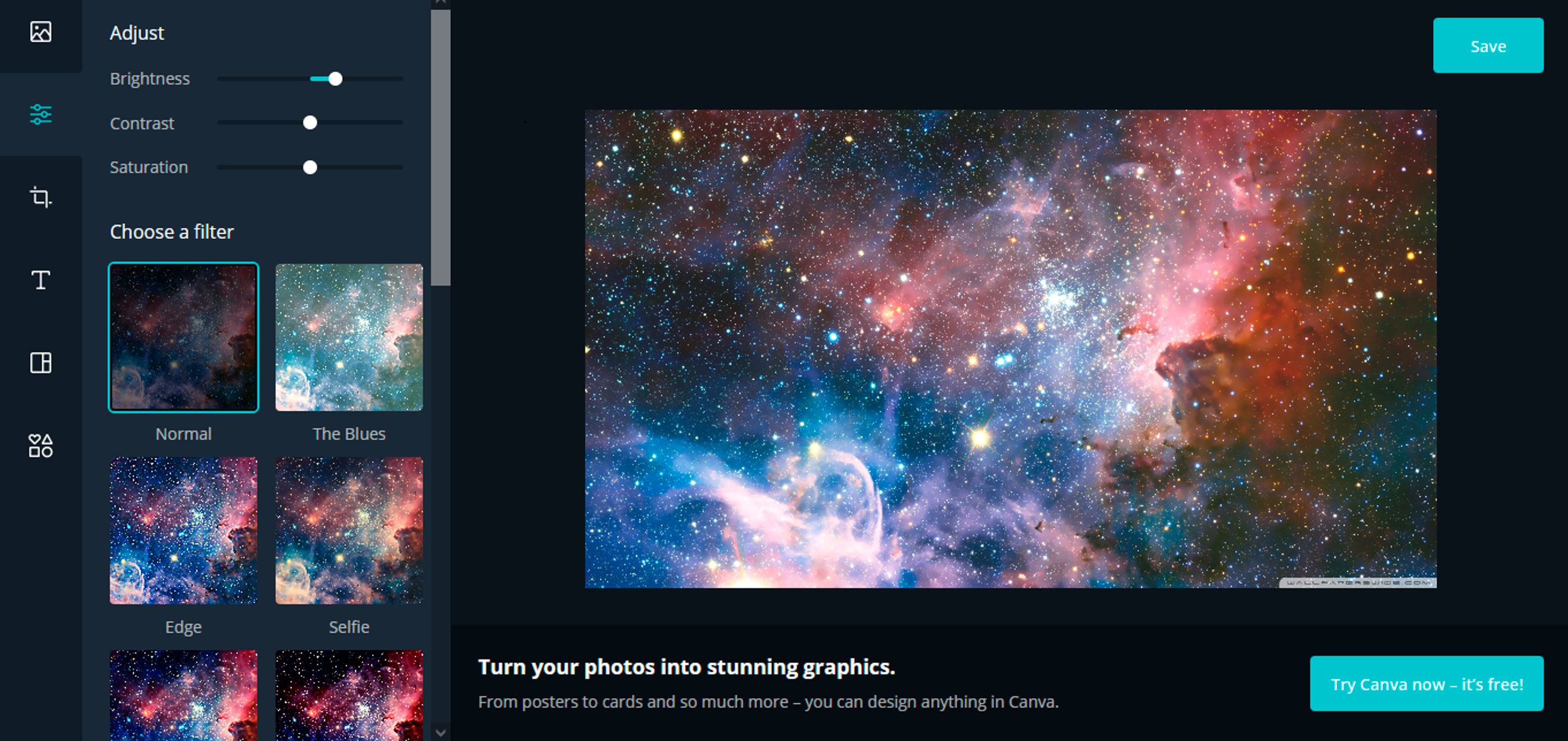The height and width of the screenshot is (741, 1568).
Task: Select the crop tool in sidebar
Action: click(41, 196)
